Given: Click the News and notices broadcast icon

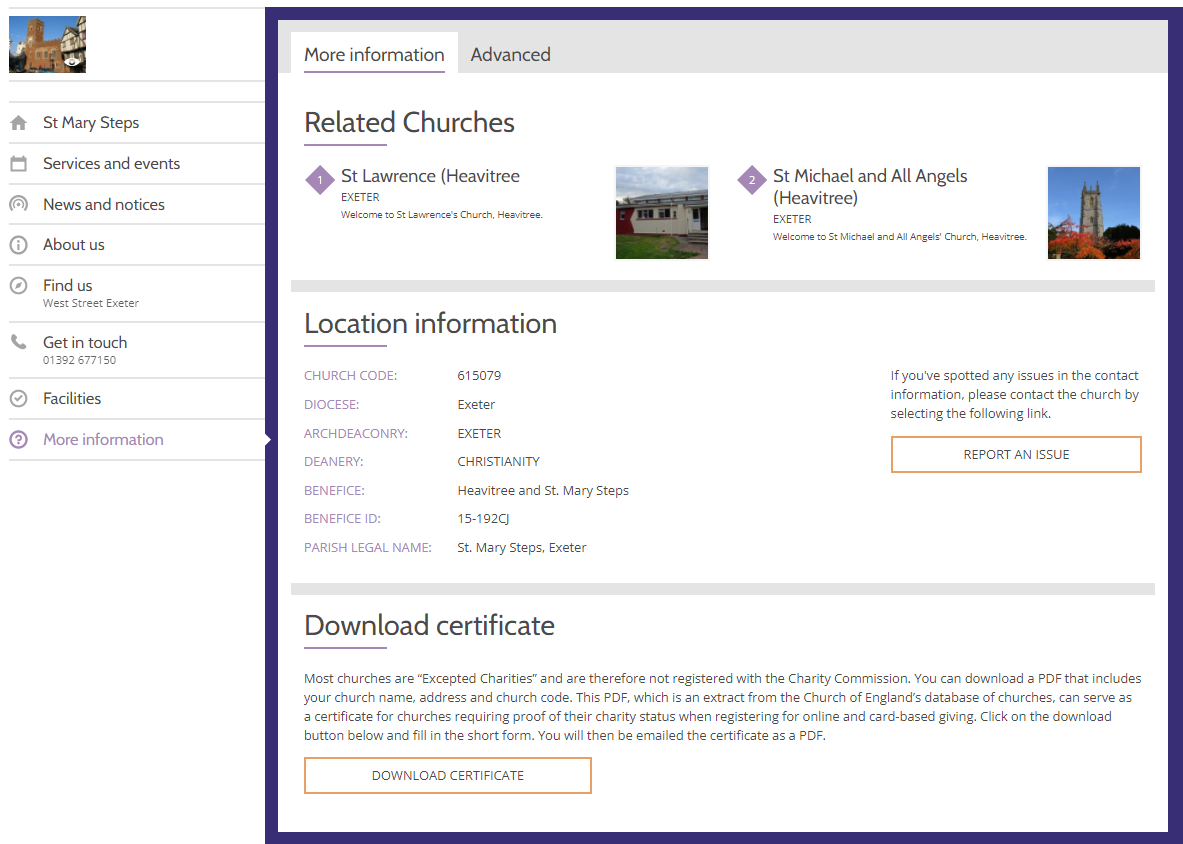Looking at the screenshot, I should [x=18, y=204].
